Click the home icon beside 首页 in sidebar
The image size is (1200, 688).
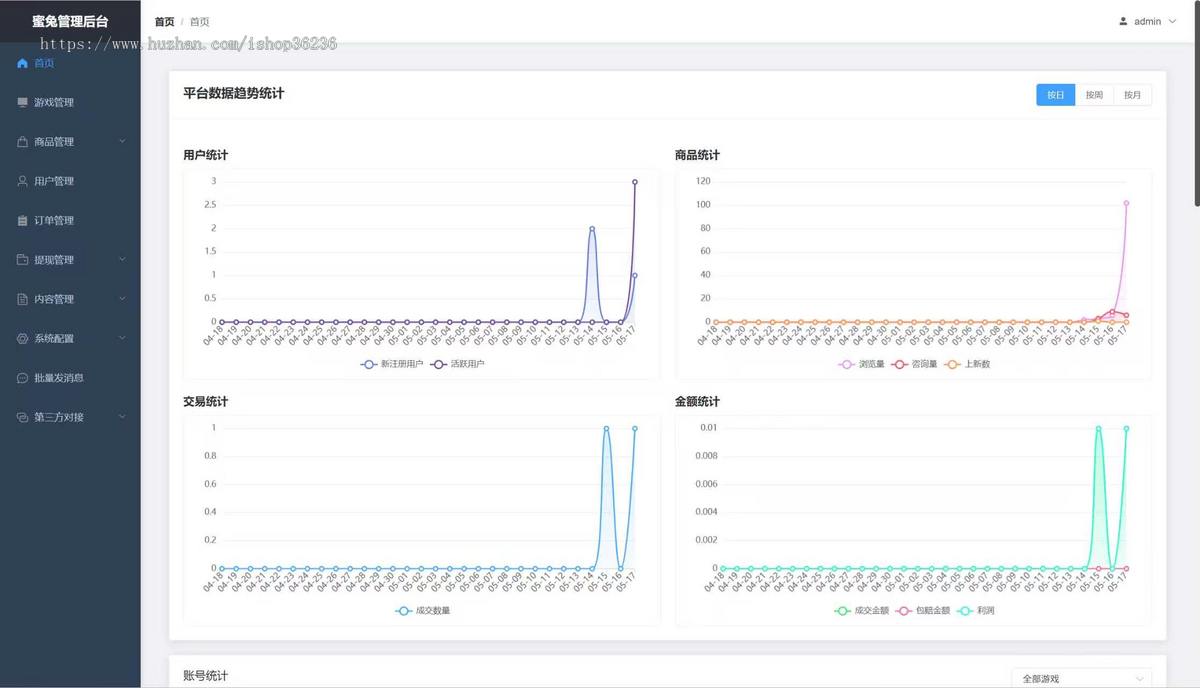pos(23,63)
